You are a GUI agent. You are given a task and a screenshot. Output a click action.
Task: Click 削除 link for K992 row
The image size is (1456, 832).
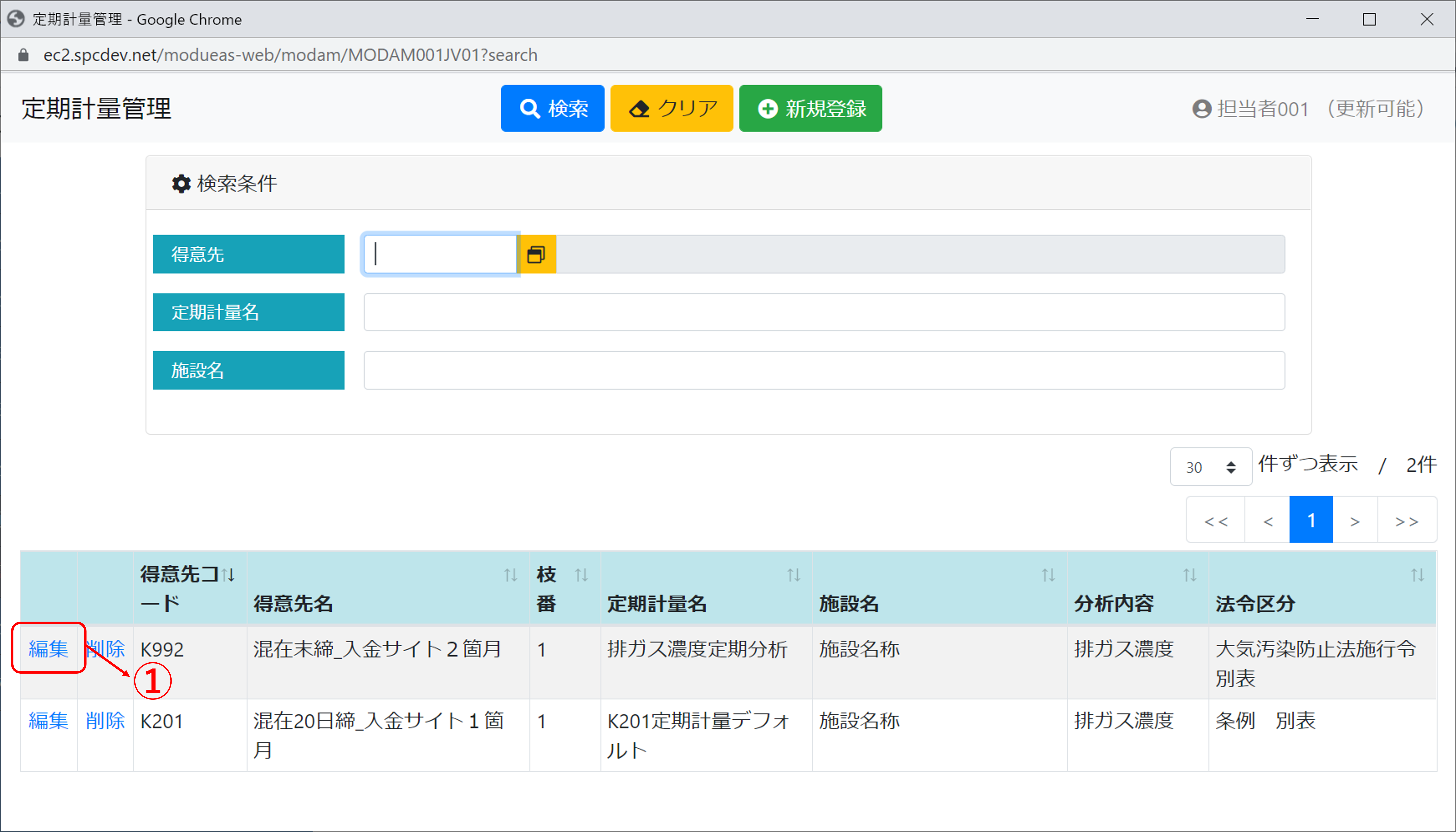click(105, 649)
